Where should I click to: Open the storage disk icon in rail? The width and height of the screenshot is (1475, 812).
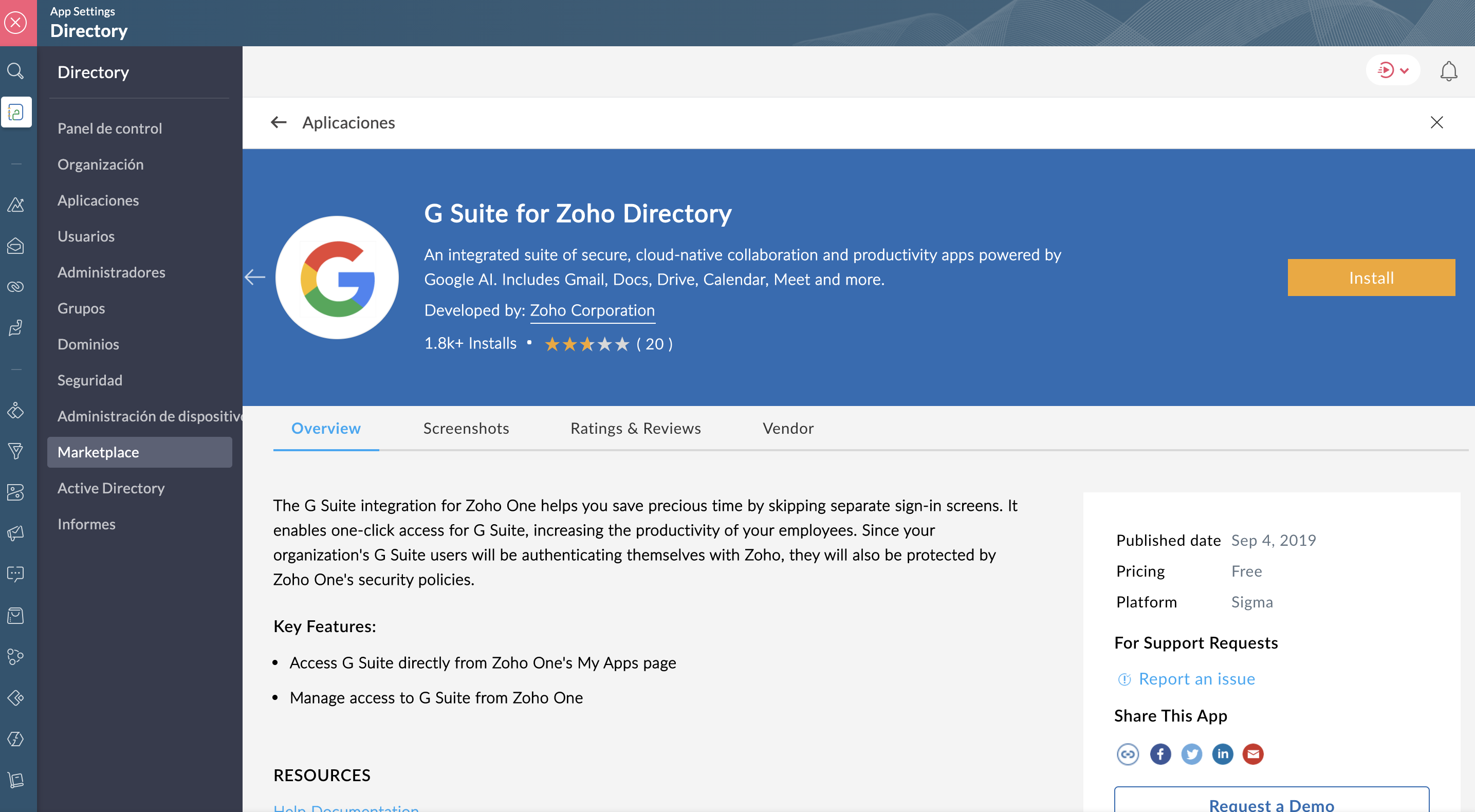15,492
